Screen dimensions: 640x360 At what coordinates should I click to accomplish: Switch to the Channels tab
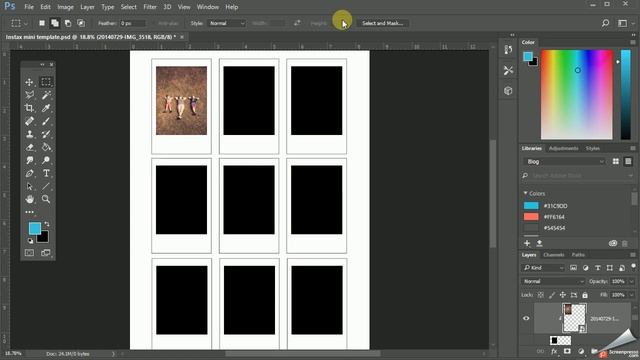click(x=554, y=255)
